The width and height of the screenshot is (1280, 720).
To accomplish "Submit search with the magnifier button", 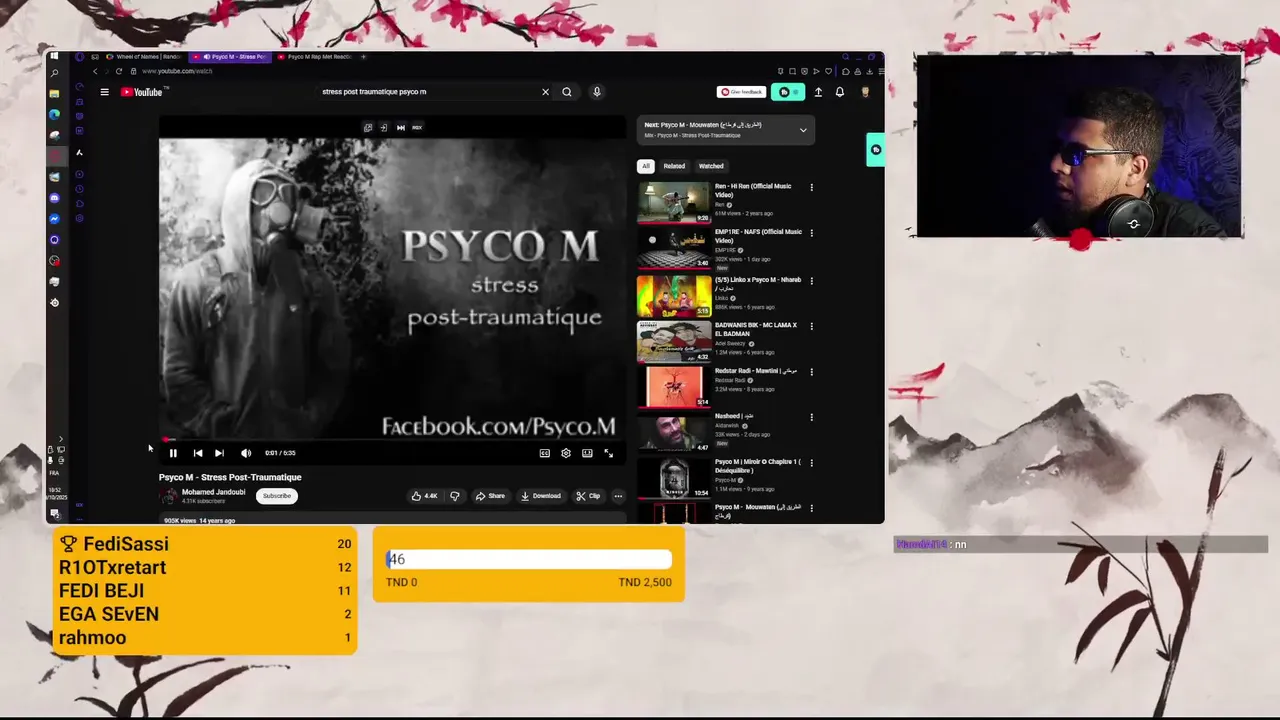I will pos(567,92).
